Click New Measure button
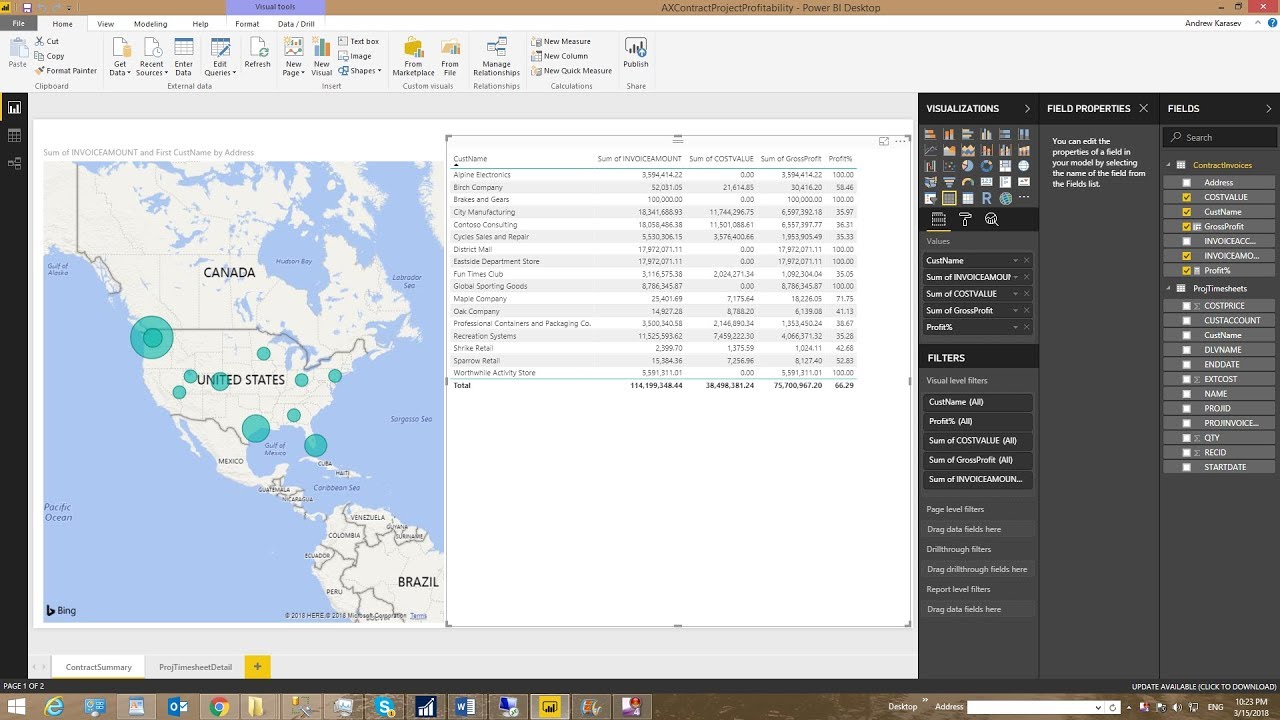This screenshot has height=720, width=1280. tap(560, 41)
